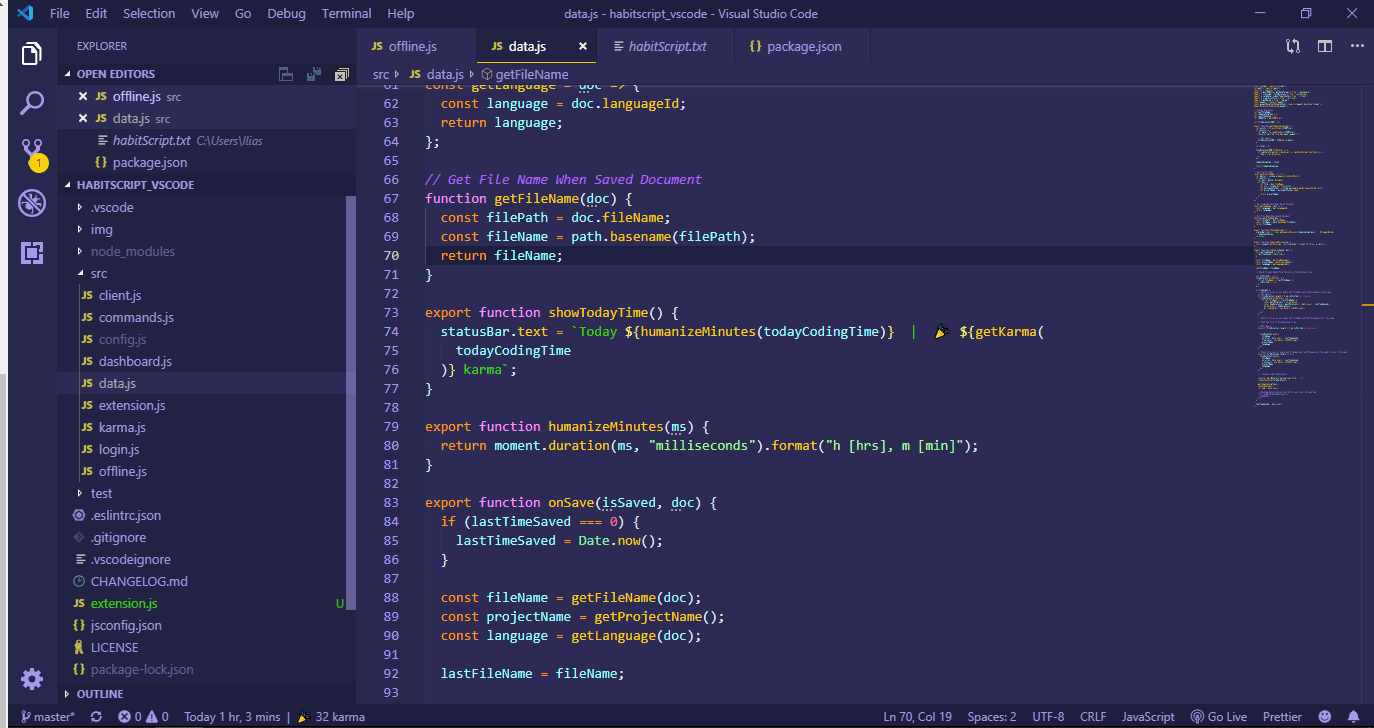Open errors and warnings count in status bar
This screenshot has width=1374, height=728.
click(x=144, y=717)
